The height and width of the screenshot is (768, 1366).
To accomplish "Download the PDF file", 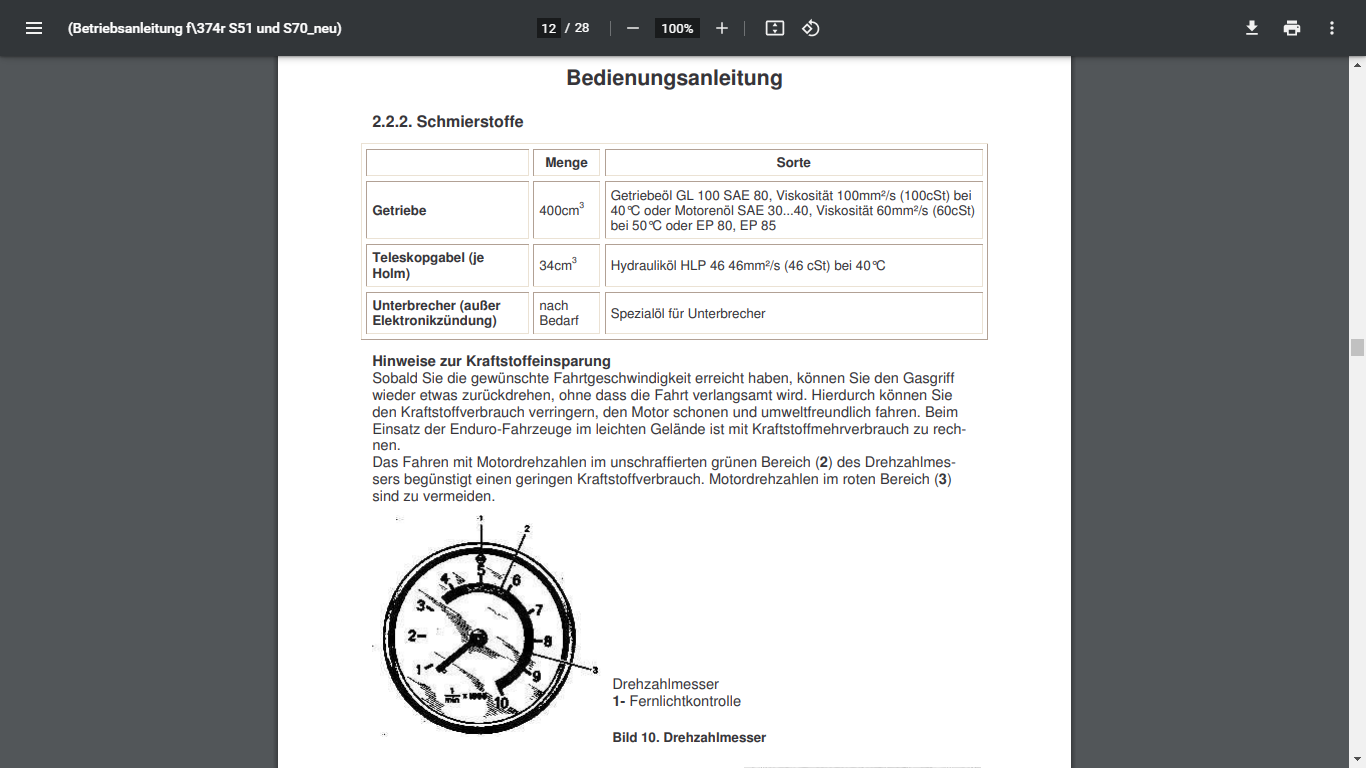I will tap(1251, 28).
